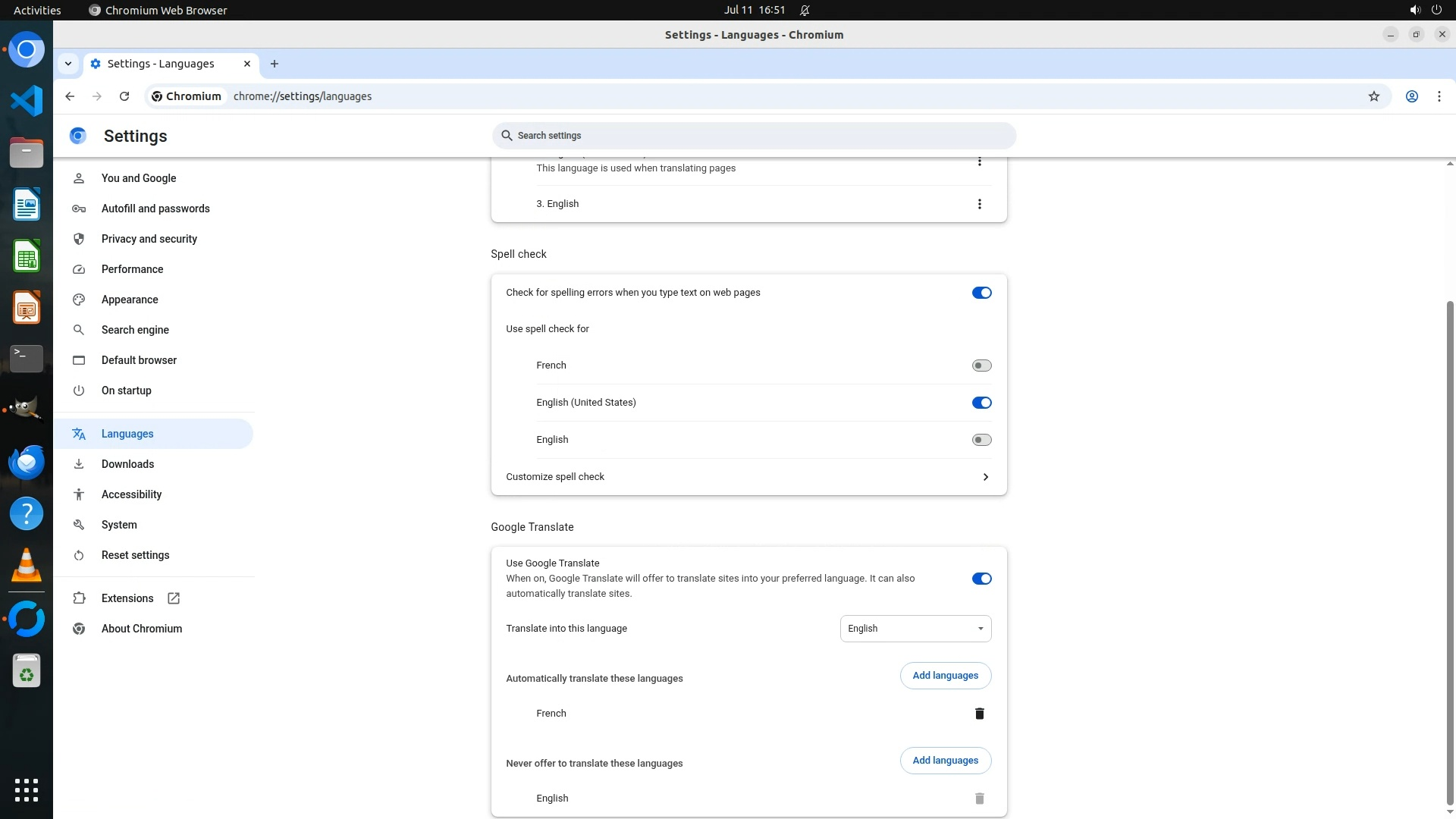Bookmark this page with star icon
This screenshot has height=819, width=1456.
1373,96
